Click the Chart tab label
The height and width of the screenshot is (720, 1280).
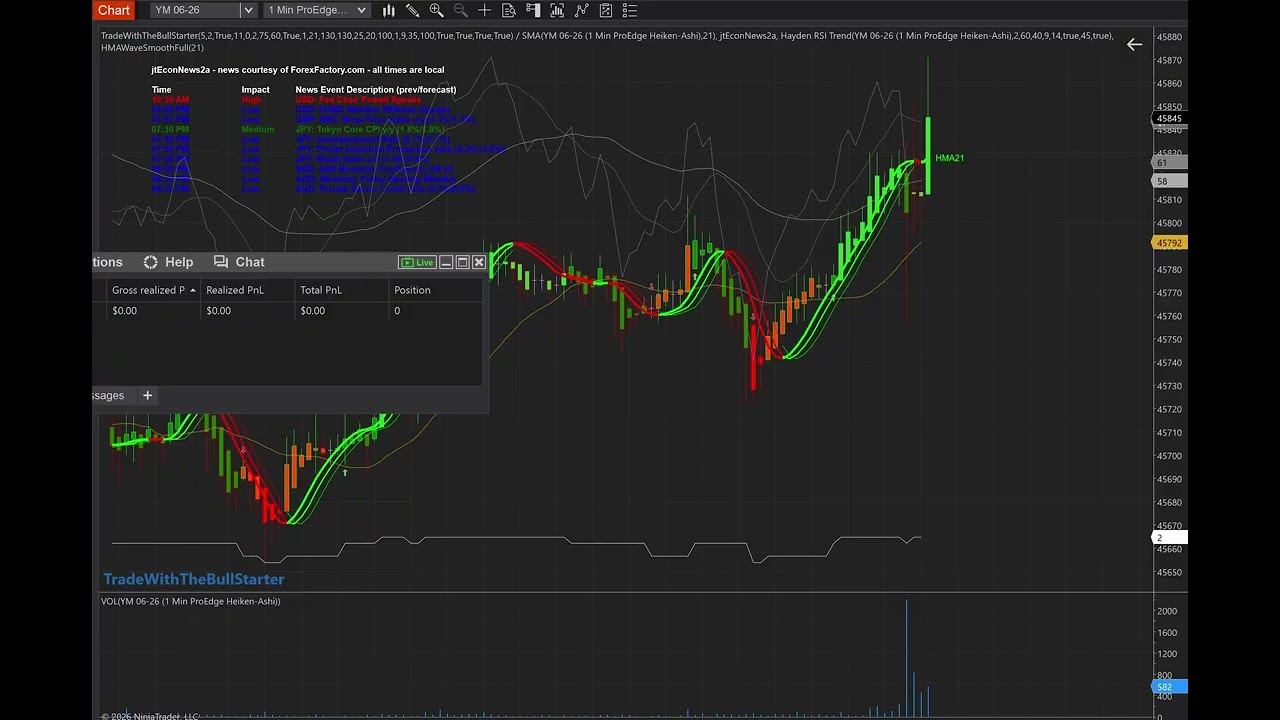(114, 10)
